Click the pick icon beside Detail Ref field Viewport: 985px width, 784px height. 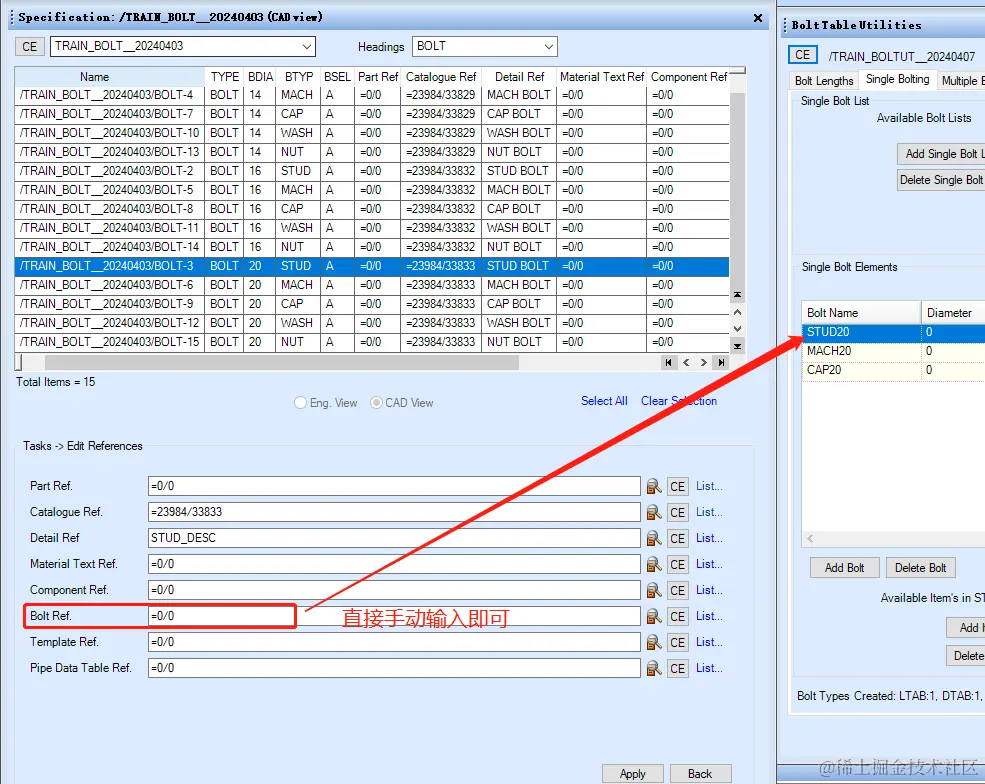pos(654,538)
